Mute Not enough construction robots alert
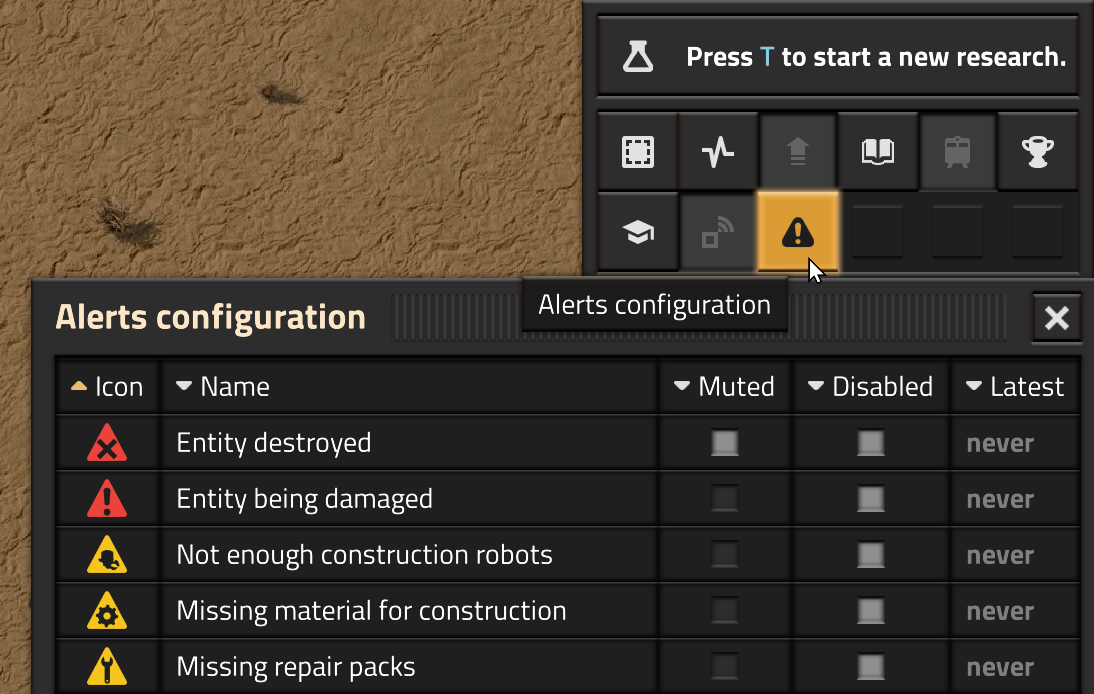This screenshot has width=1094, height=694. (725, 555)
